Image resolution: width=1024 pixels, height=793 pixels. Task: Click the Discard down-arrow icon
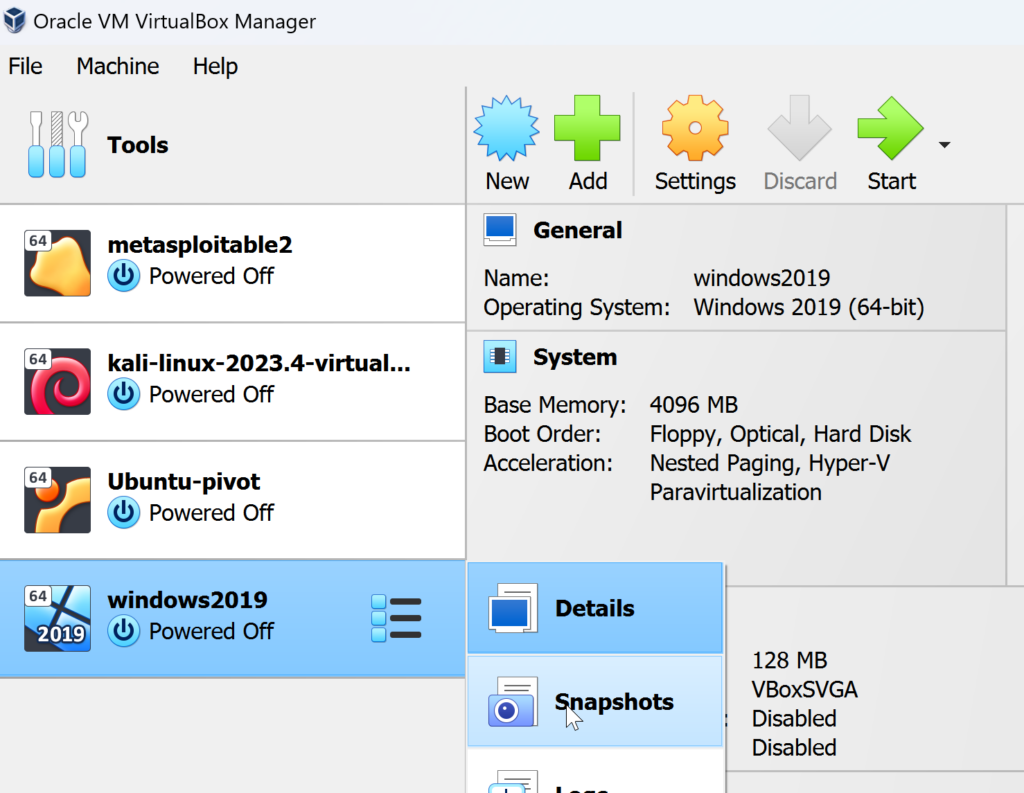tap(799, 128)
